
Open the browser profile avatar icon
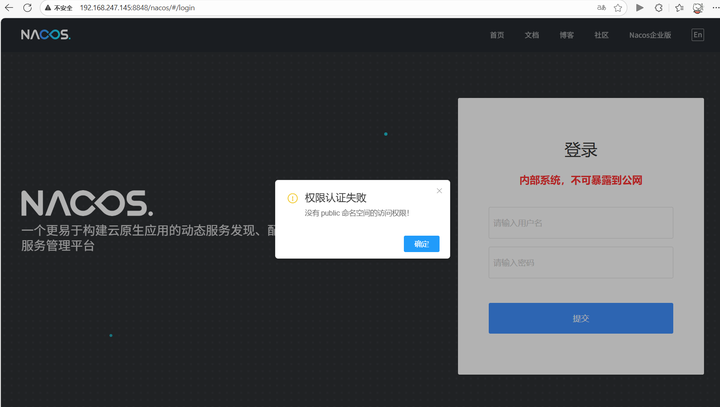pos(698,8)
